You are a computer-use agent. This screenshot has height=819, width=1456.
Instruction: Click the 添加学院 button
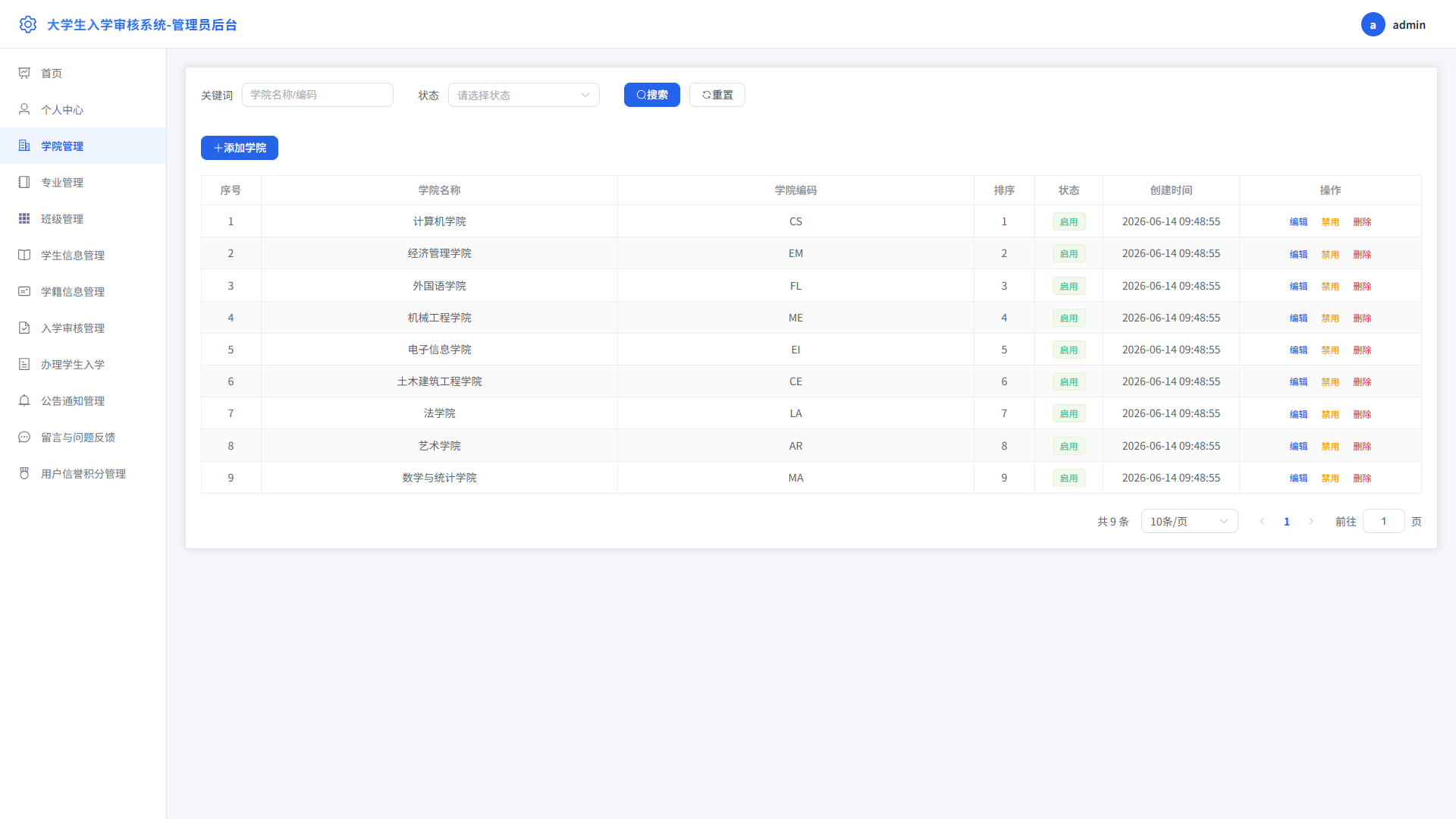(240, 148)
